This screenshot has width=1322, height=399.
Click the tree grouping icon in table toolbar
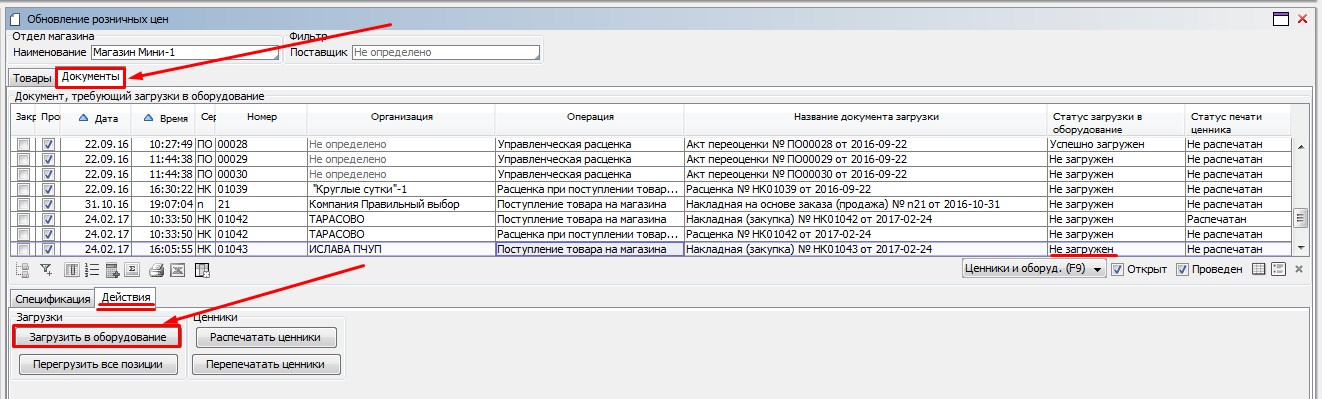click(x=23, y=270)
